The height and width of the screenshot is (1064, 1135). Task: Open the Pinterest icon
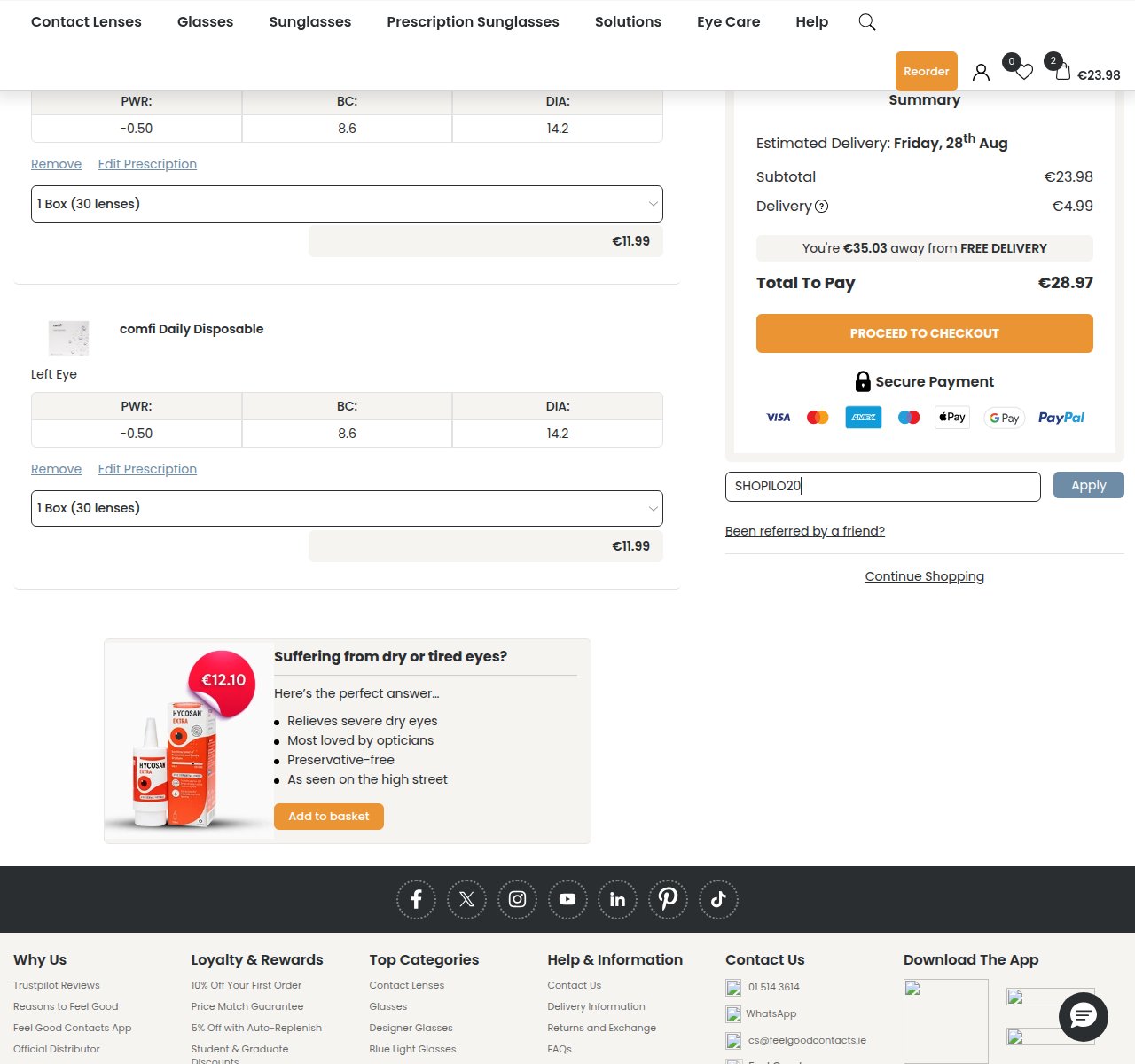[x=669, y=899]
